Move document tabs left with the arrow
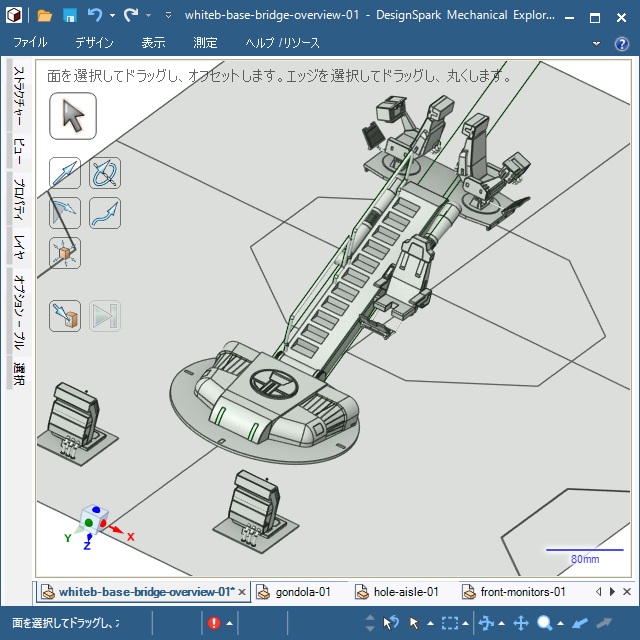This screenshot has height=640, width=640. [x=599, y=591]
